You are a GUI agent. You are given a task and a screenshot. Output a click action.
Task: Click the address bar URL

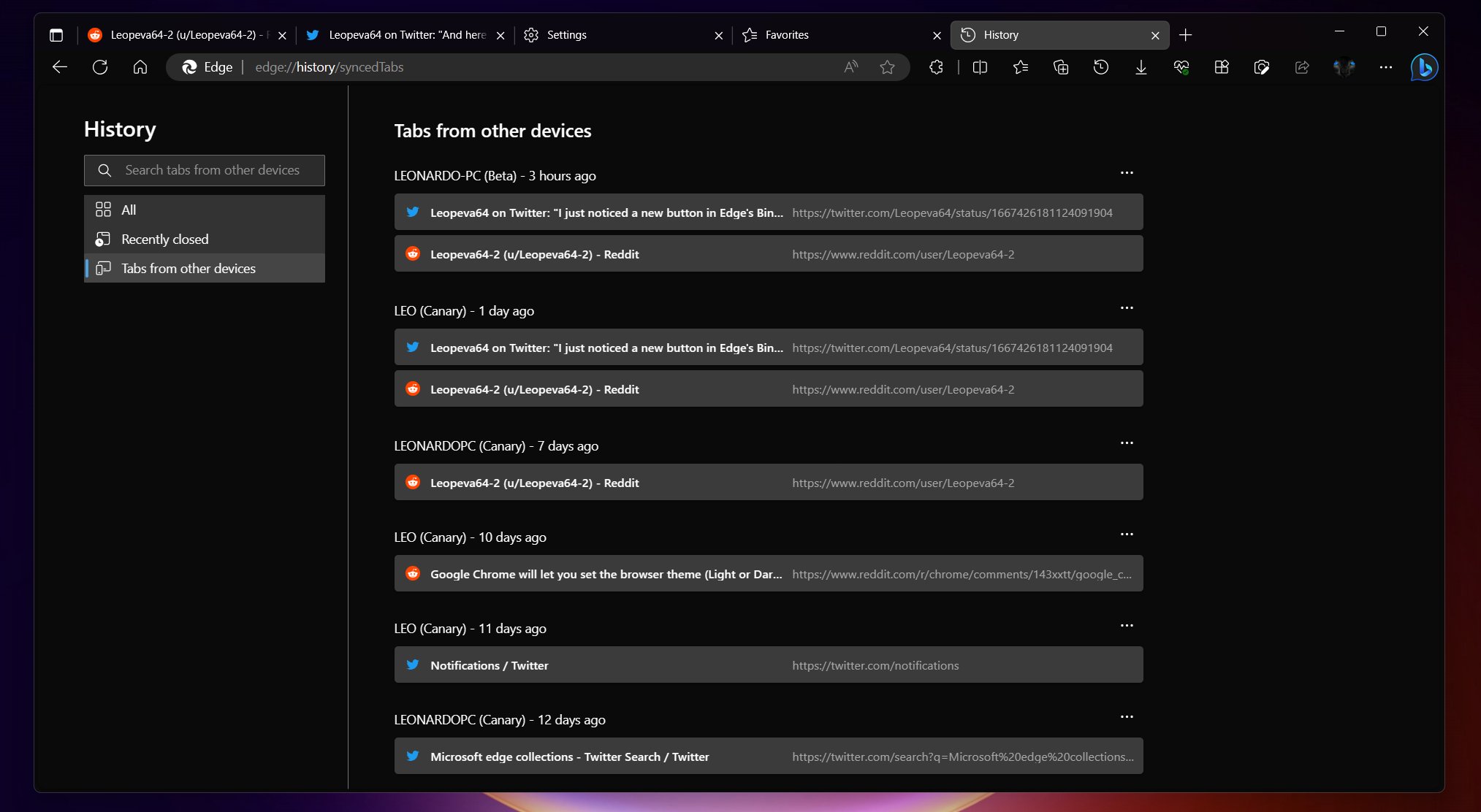click(330, 67)
